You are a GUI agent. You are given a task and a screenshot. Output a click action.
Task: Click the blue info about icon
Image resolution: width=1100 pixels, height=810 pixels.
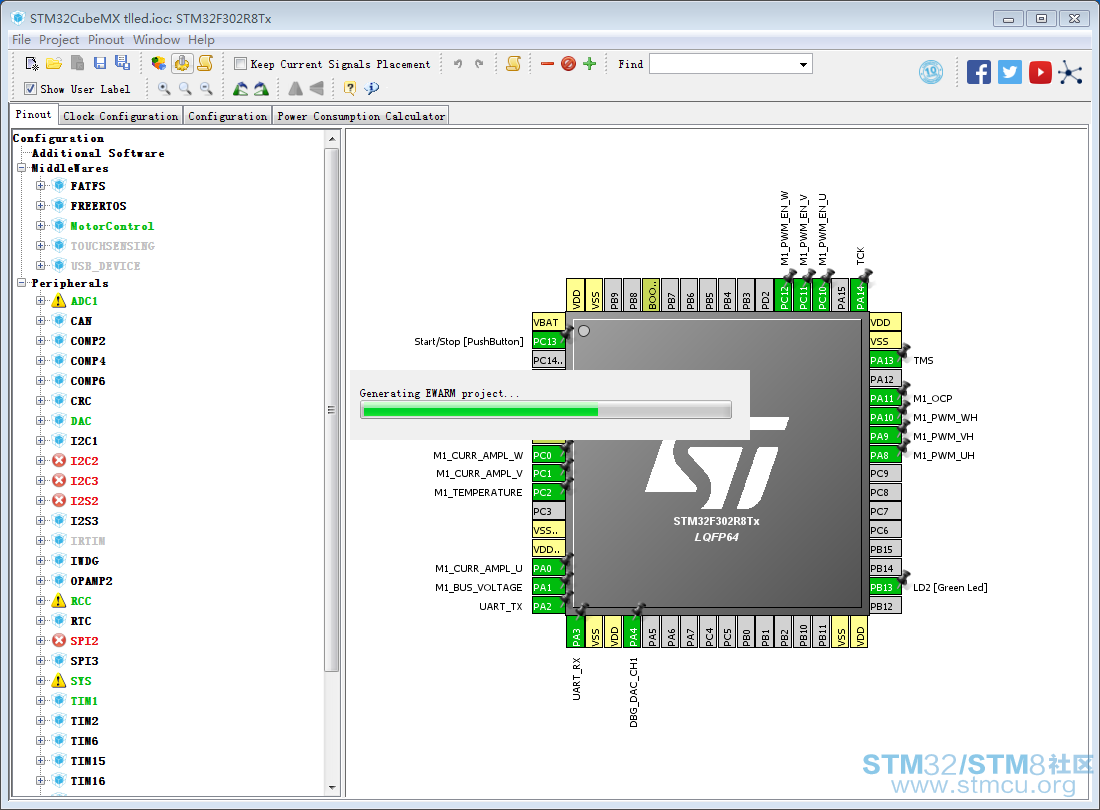pos(372,88)
